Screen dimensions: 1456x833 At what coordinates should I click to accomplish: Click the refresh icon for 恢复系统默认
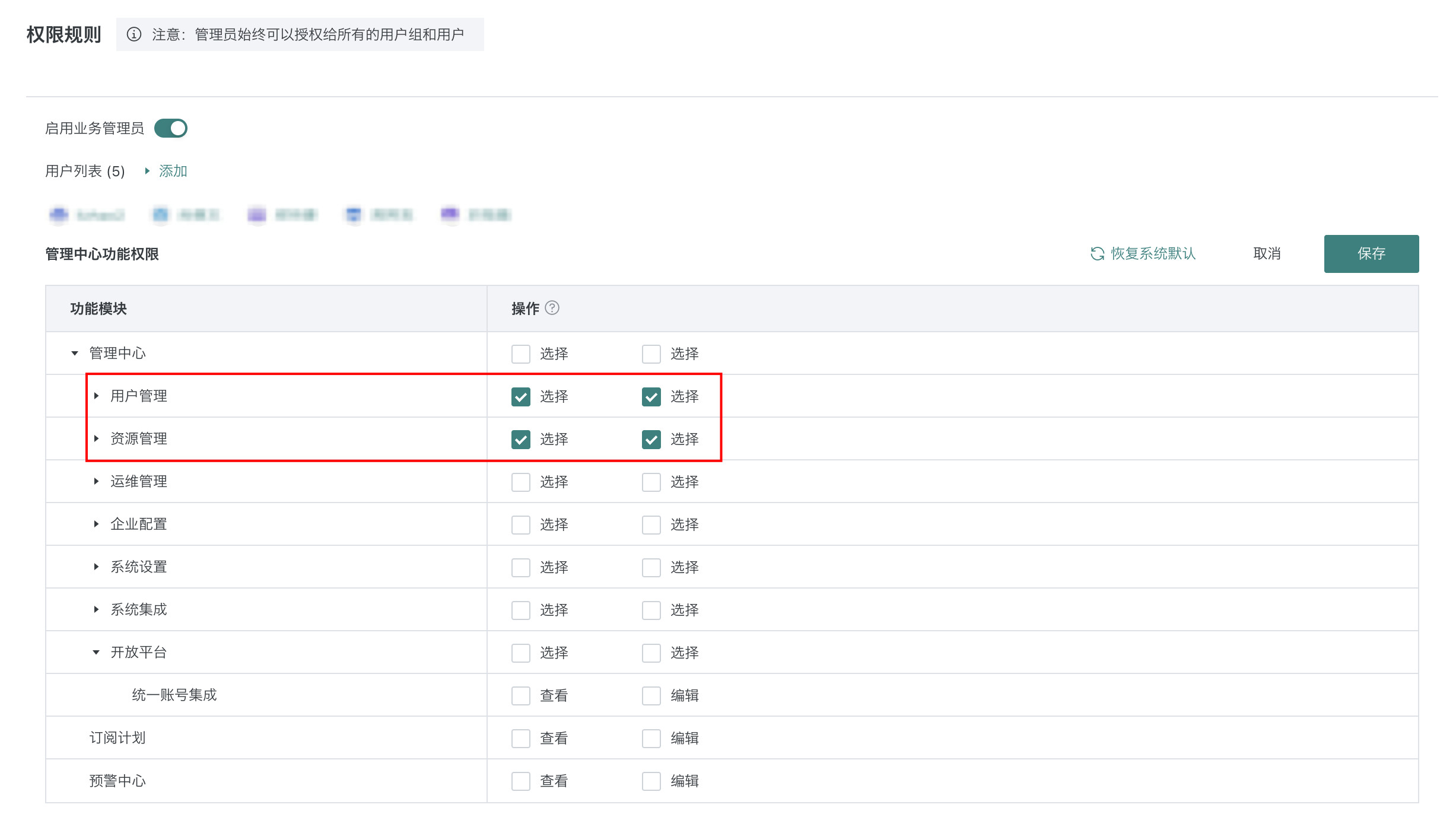tap(1097, 254)
